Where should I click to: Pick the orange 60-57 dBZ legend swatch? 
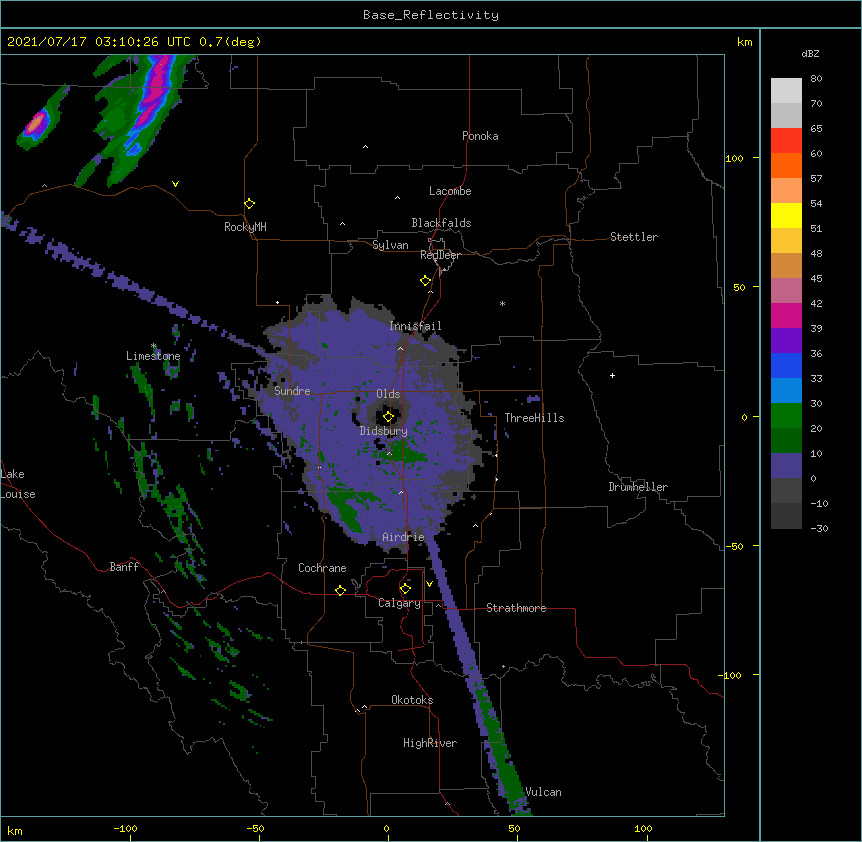tap(786, 165)
